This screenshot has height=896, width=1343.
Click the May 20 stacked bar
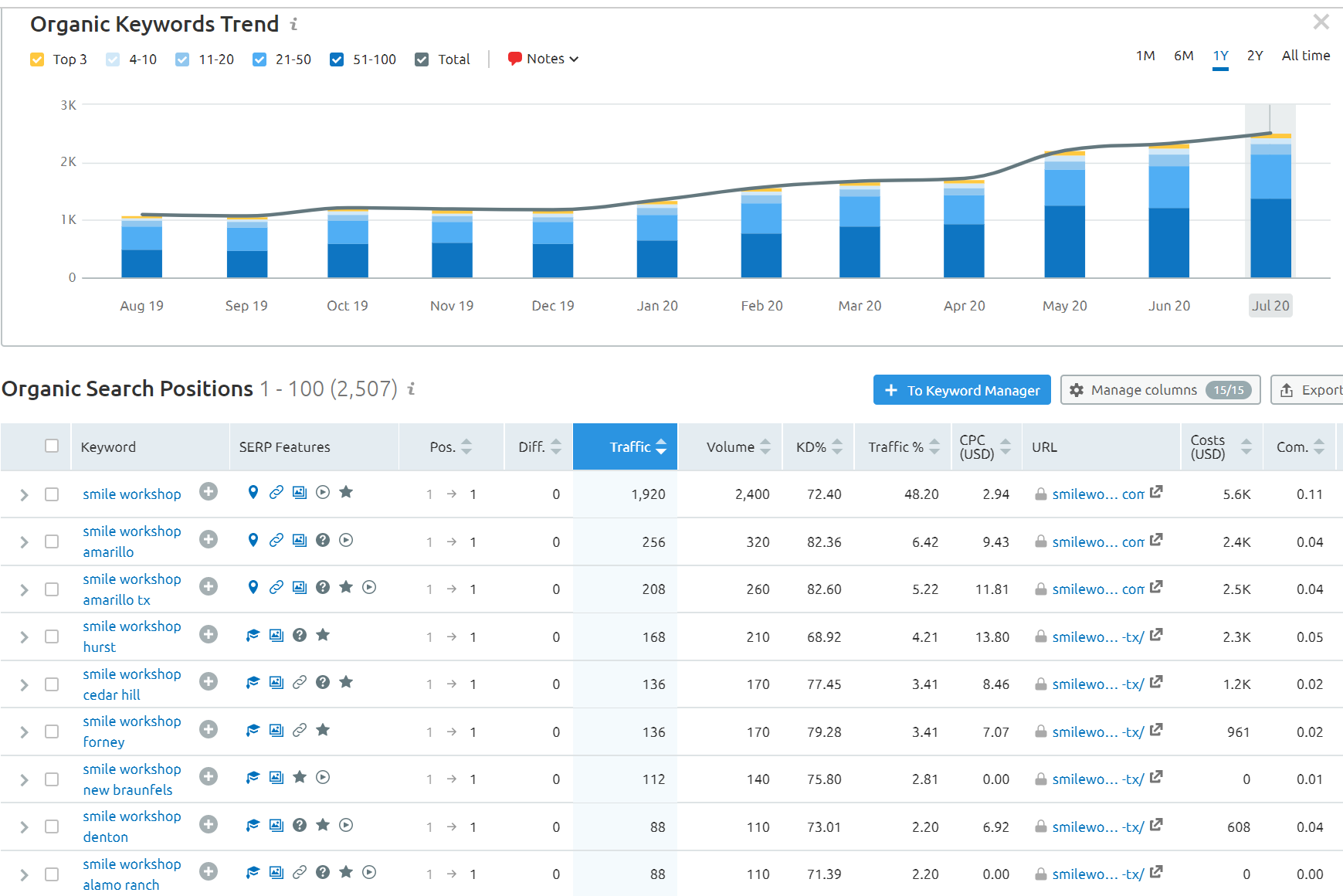1064,214
